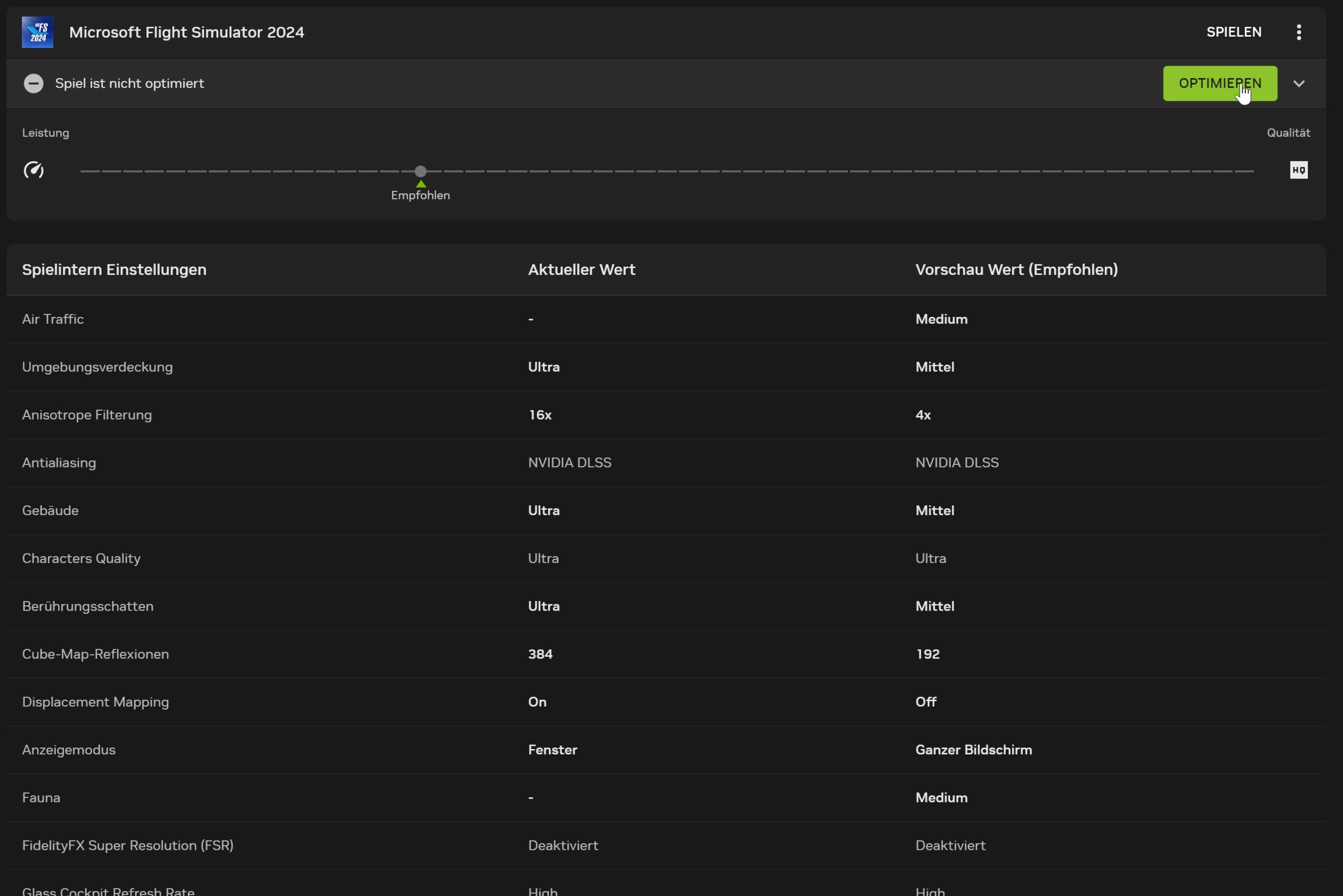Click the Spiel ist nicht optimiert status text
The height and width of the screenshot is (896, 1343).
[x=130, y=83]
